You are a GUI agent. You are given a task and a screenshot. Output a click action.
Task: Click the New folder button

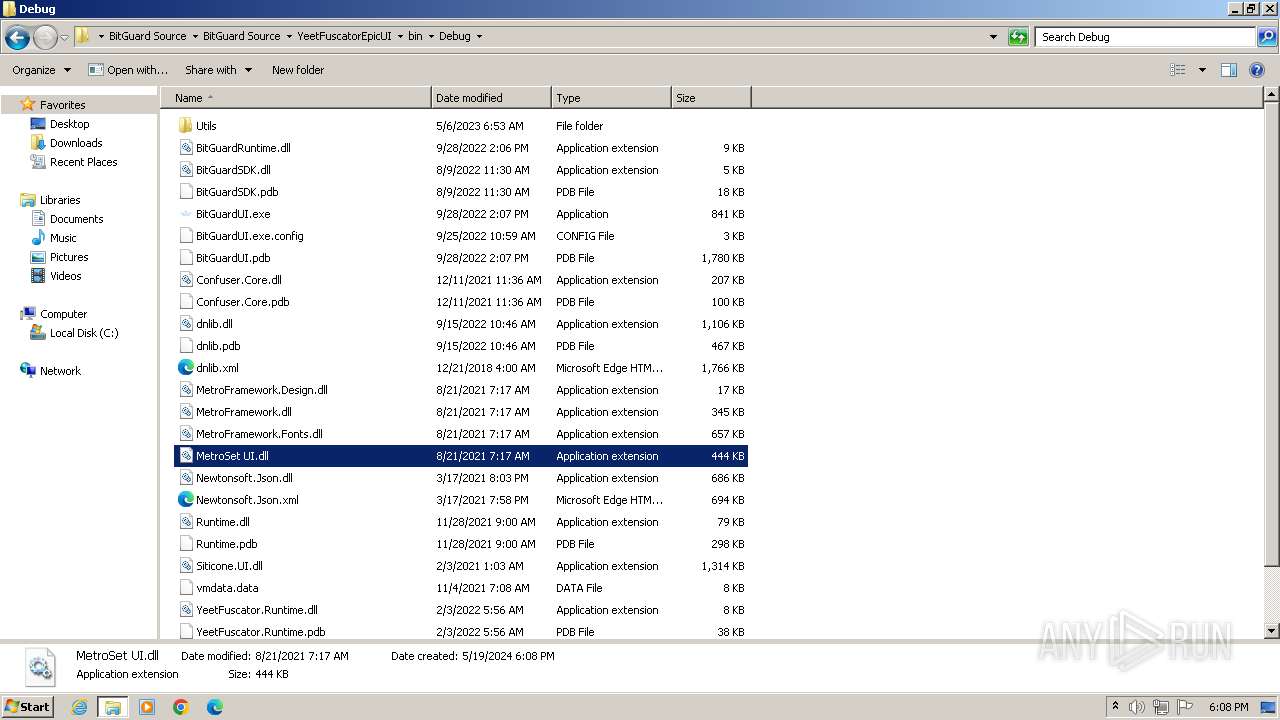[298, 70]
